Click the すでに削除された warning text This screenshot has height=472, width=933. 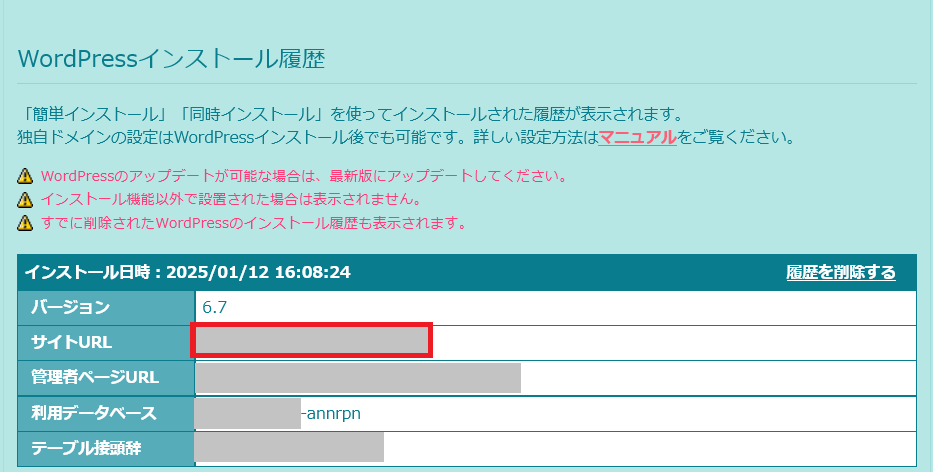coord(254,222)
